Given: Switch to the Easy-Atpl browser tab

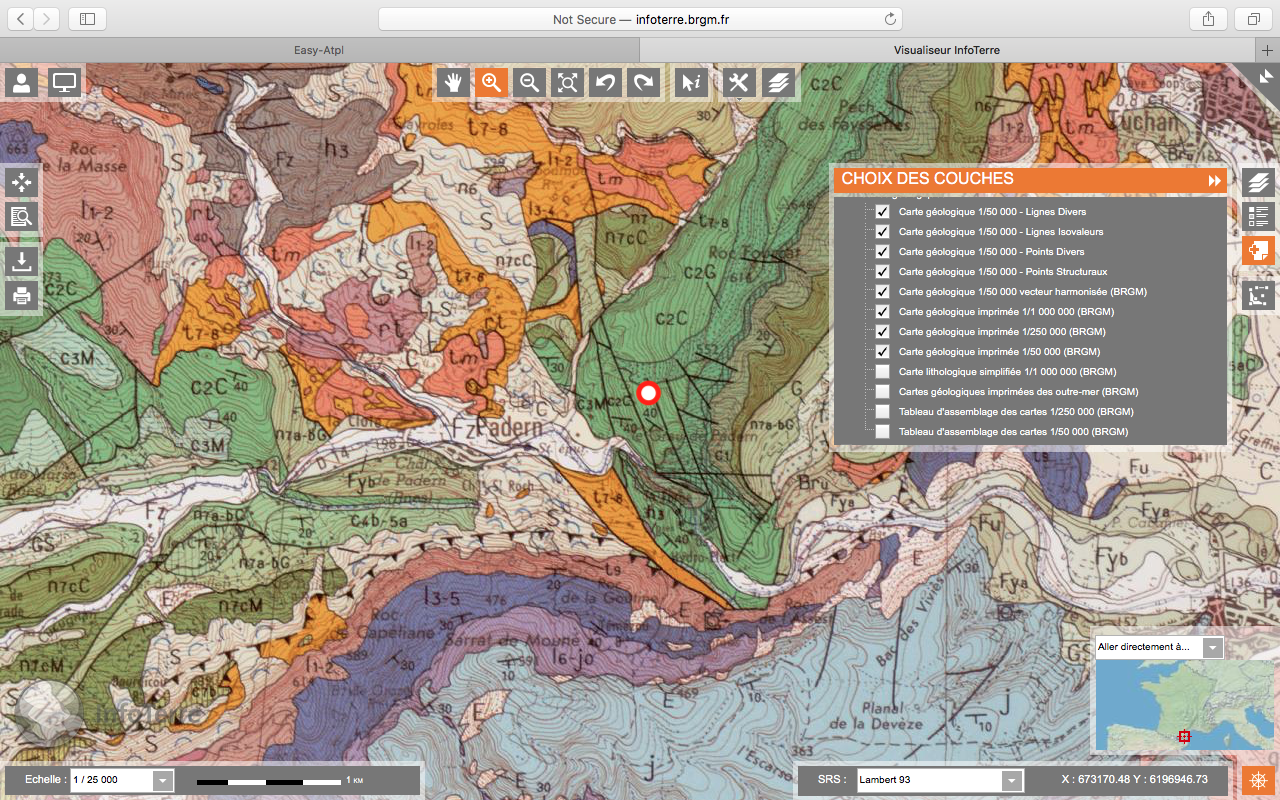Looking at the screenshot, I should pyautogui.click(x=320, y=50).
